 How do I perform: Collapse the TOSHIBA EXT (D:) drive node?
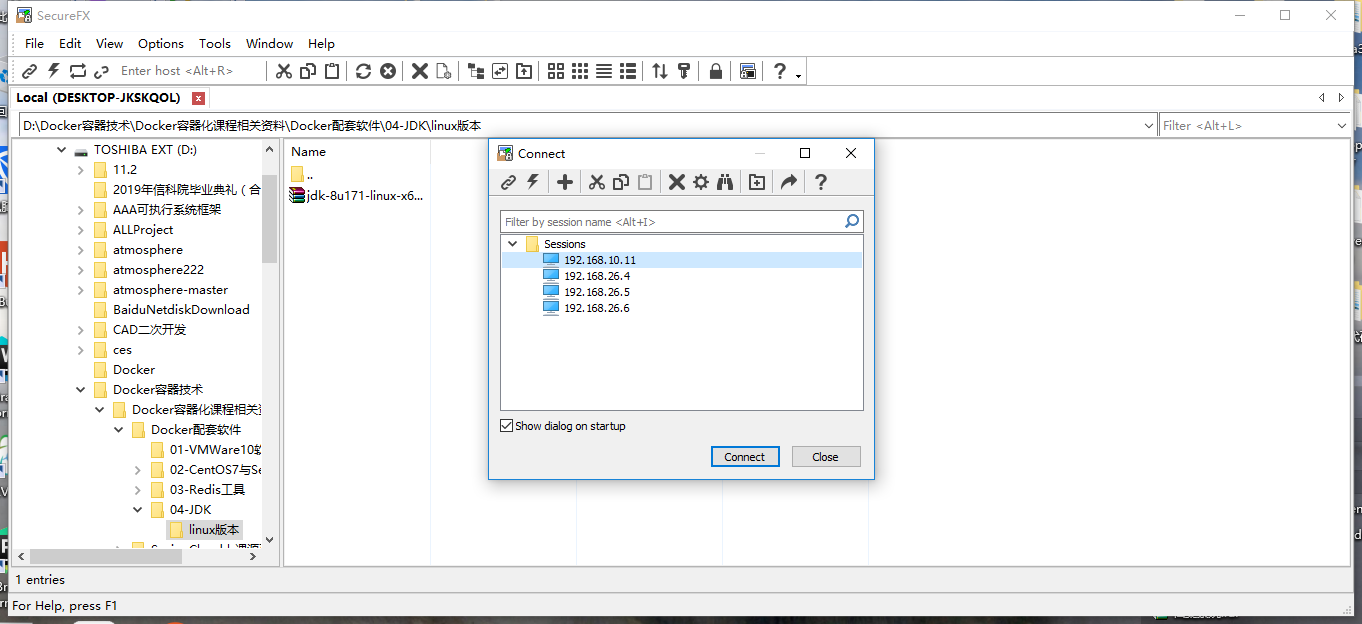click(62, 150)
